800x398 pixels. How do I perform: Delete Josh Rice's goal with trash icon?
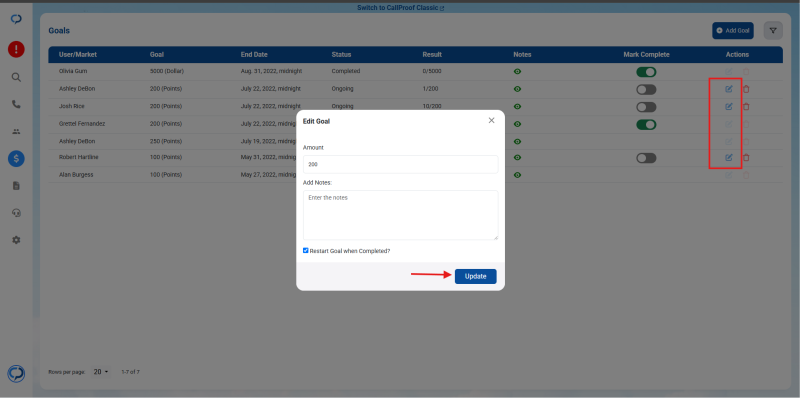(746, 107)
